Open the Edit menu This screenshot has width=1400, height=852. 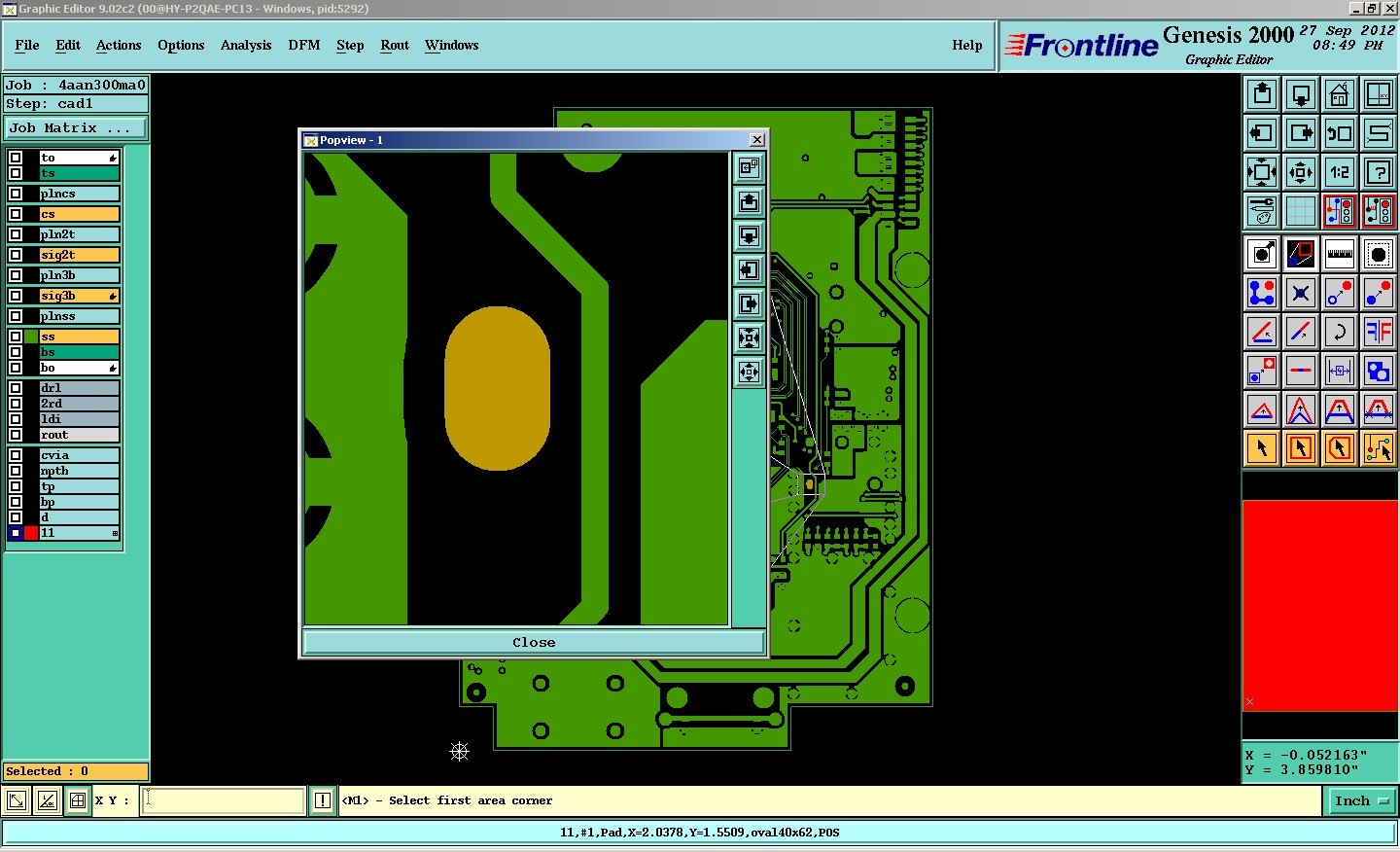(x=68, y=46)
